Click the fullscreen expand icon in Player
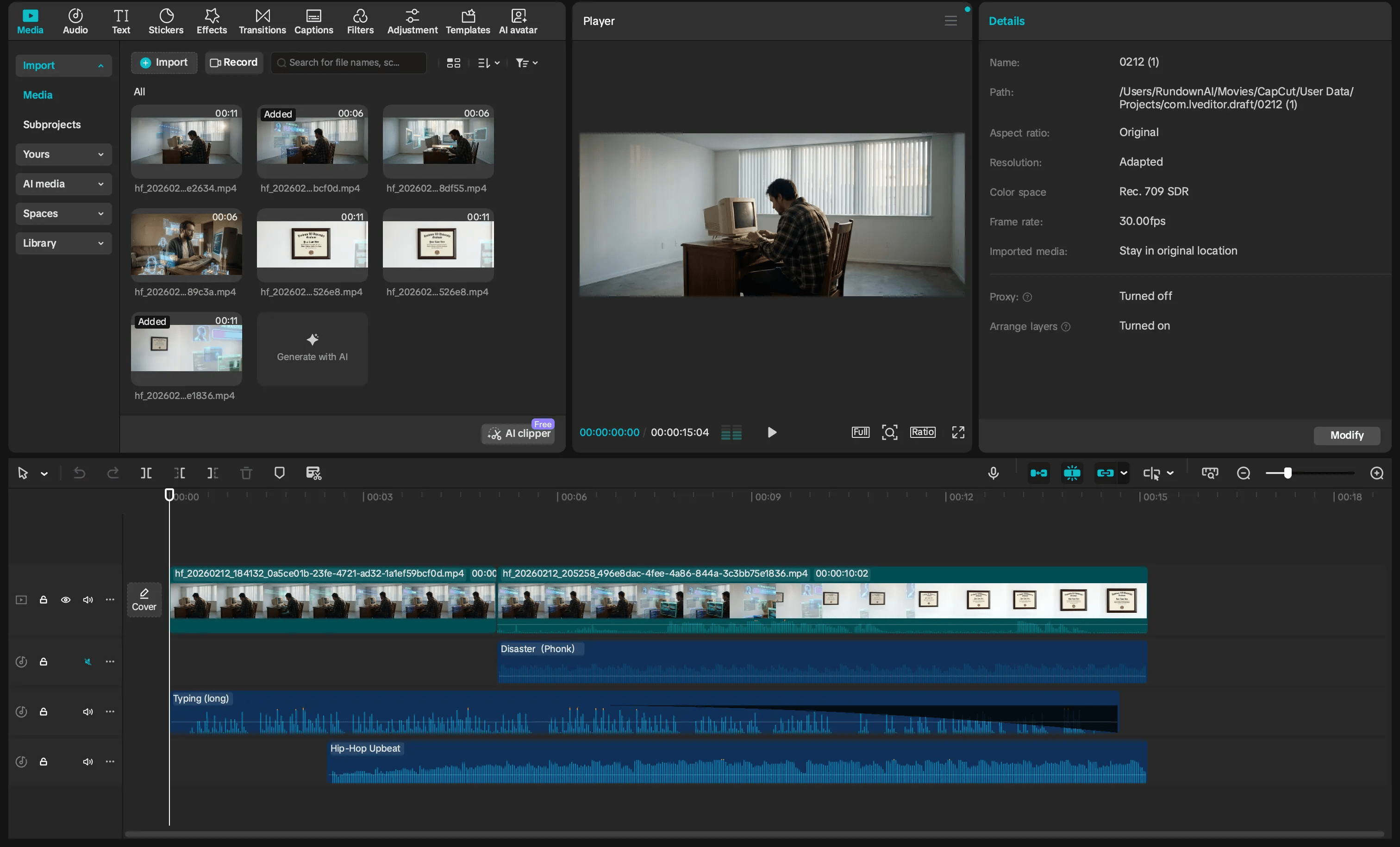Image resolution: width=1400 pixels, height=847 pixels. click(958, 432)
